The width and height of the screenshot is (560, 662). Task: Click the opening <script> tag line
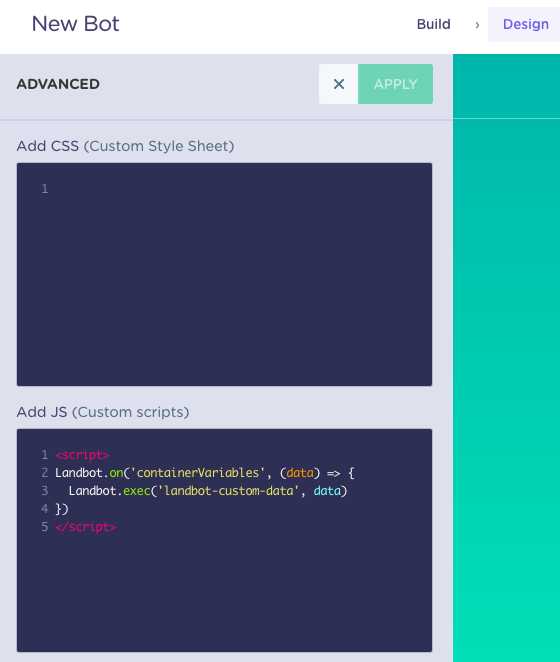point(82,455)
